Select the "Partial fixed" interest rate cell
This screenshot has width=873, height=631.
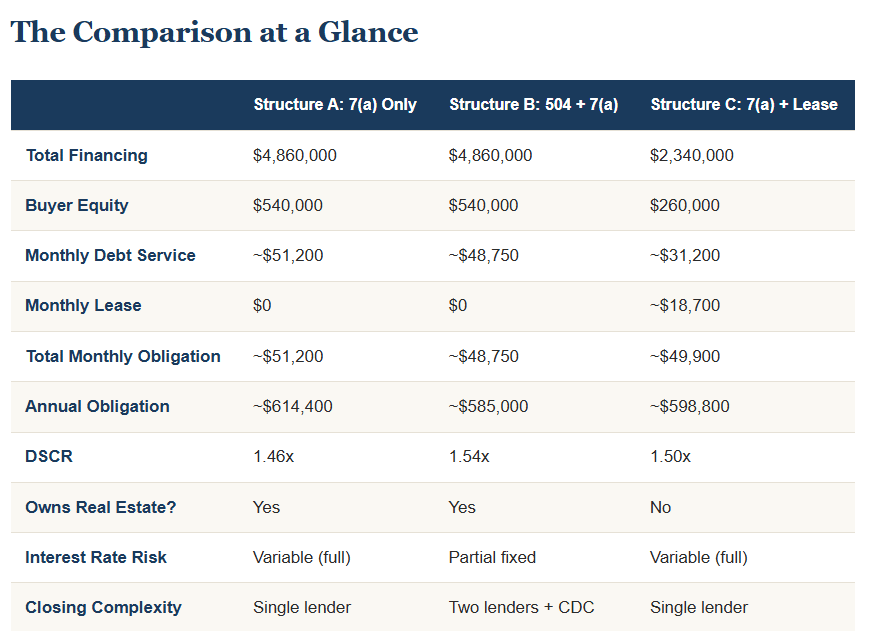pyautogui.click(x=492, y=557)
